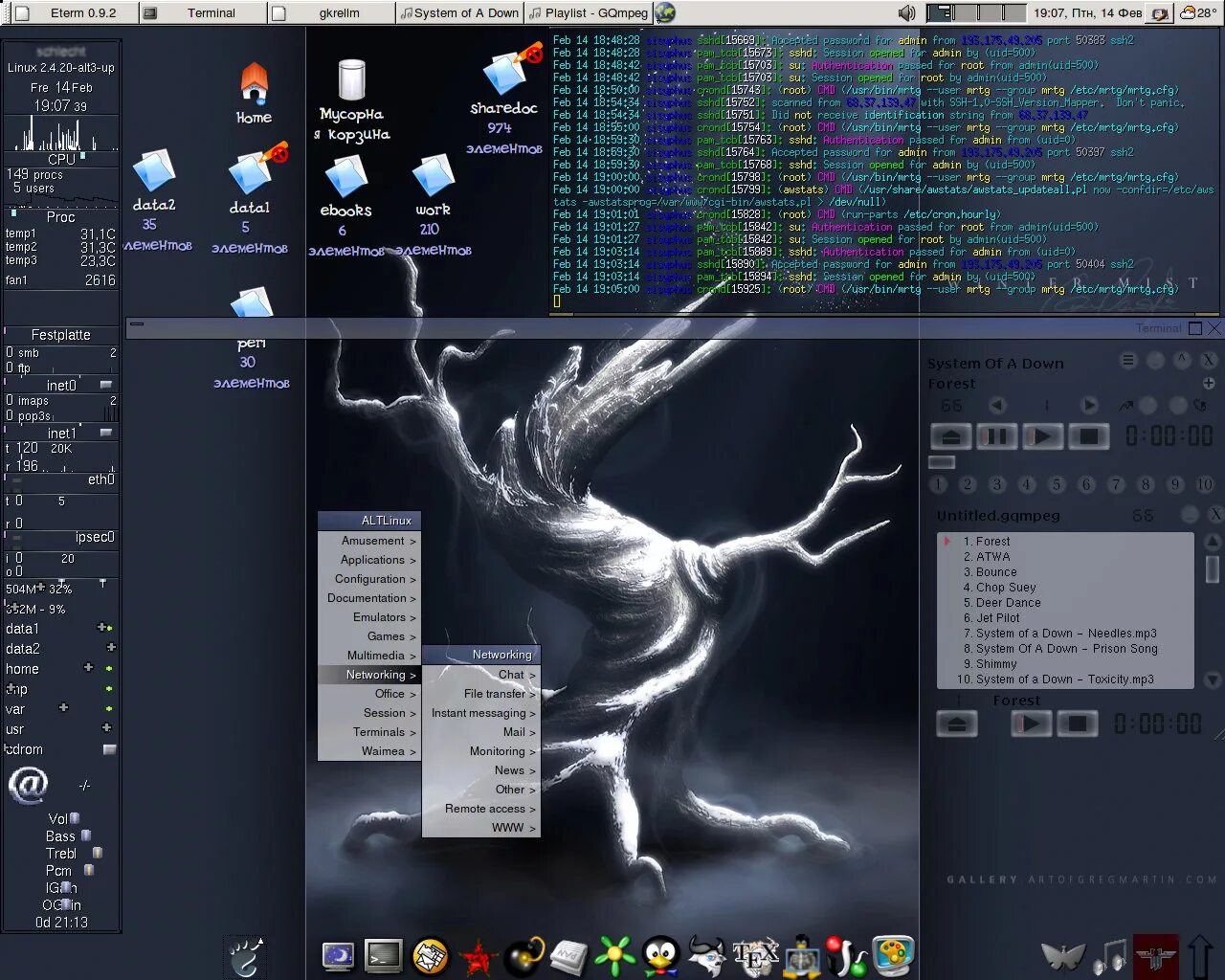The image size is (1225, 980).
Task: Open the News entry in Networking menu
Action: click(481, 770)
